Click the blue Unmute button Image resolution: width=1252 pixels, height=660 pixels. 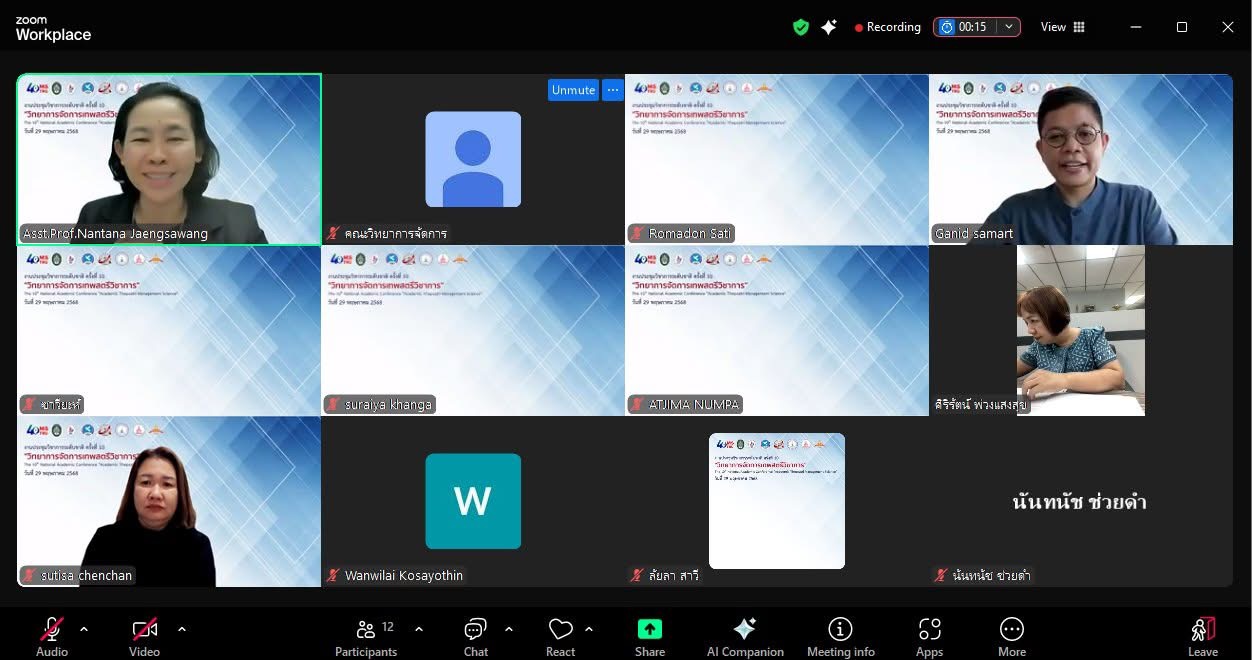click(573, 90)
